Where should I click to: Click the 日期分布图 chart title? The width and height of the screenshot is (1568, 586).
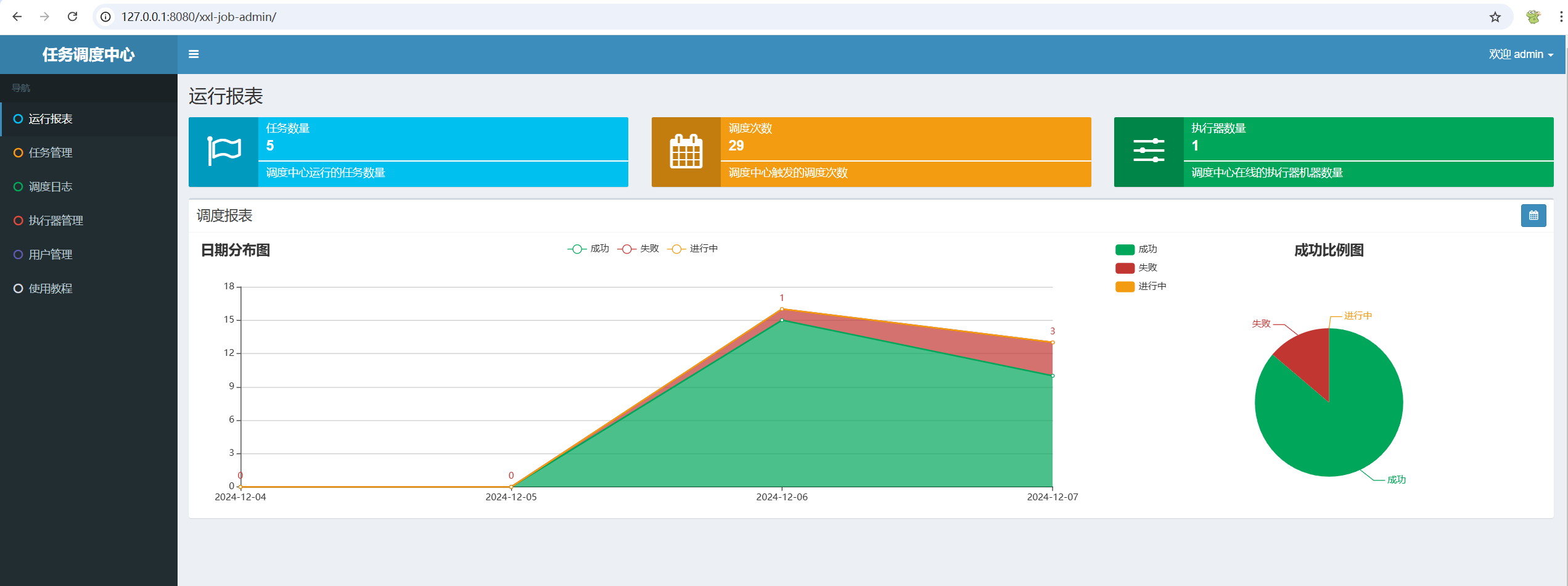[x=236, y=250]
